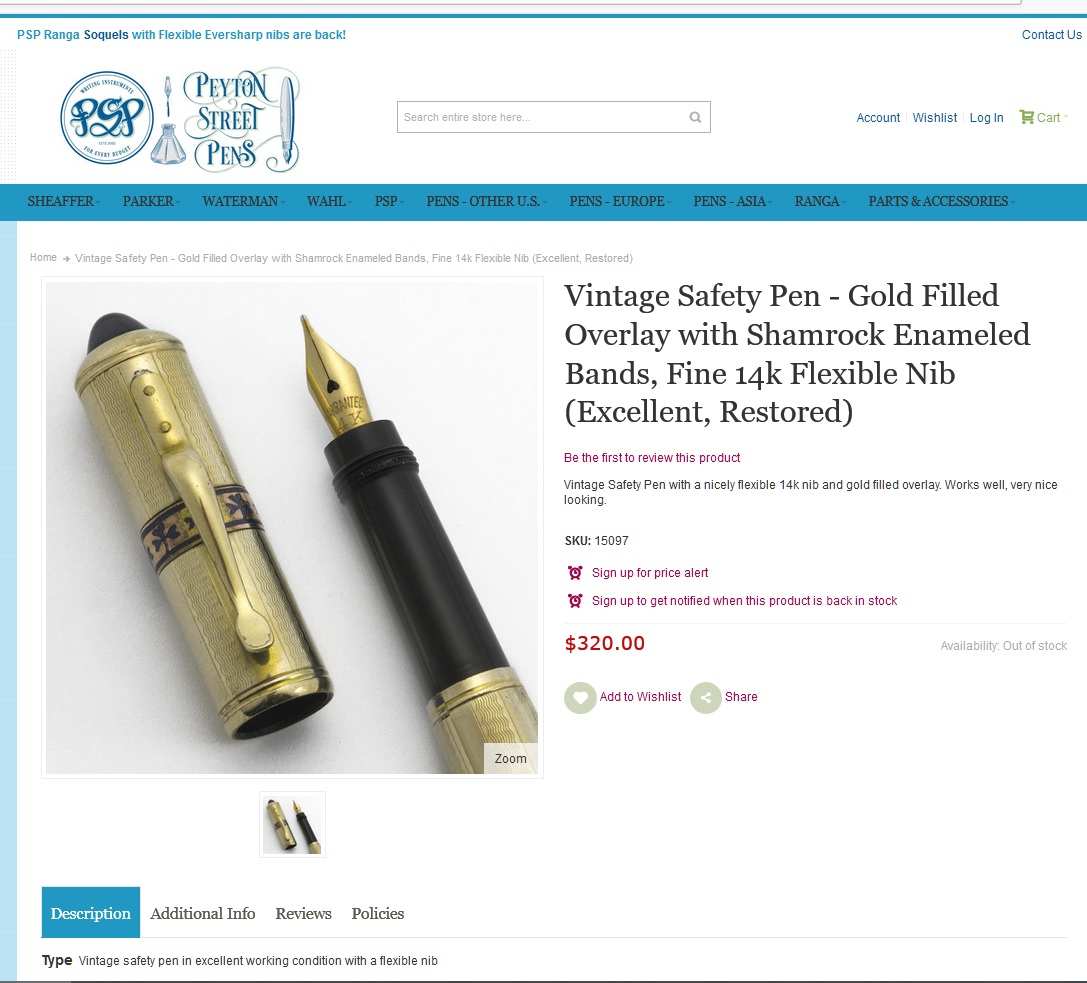This screenshot has width=1087, height=983.
Task: Click Be the first to review link
Action: point(652,458)
